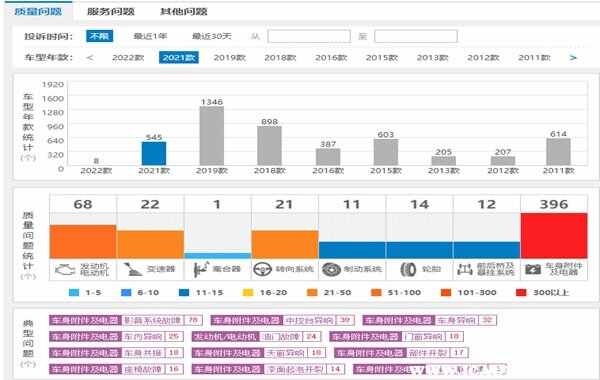600x380 pixels.
Task: Click the start date 从 input field
Action: (x=309, y=36)
